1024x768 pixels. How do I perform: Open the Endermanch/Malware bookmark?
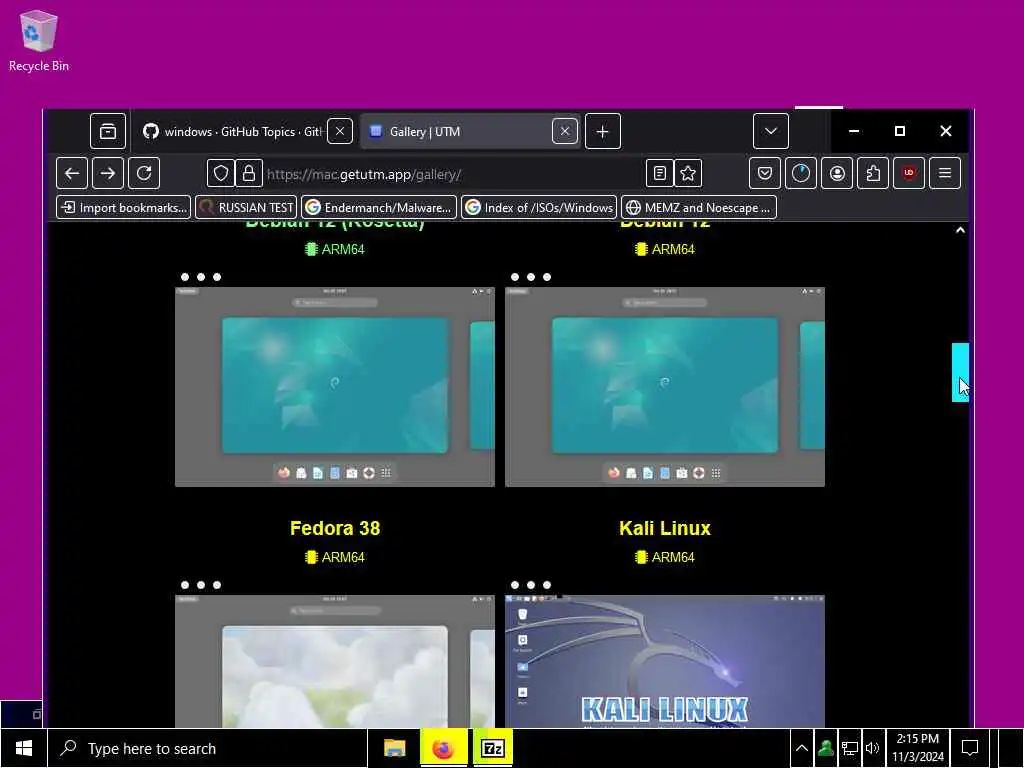[379, 208]
